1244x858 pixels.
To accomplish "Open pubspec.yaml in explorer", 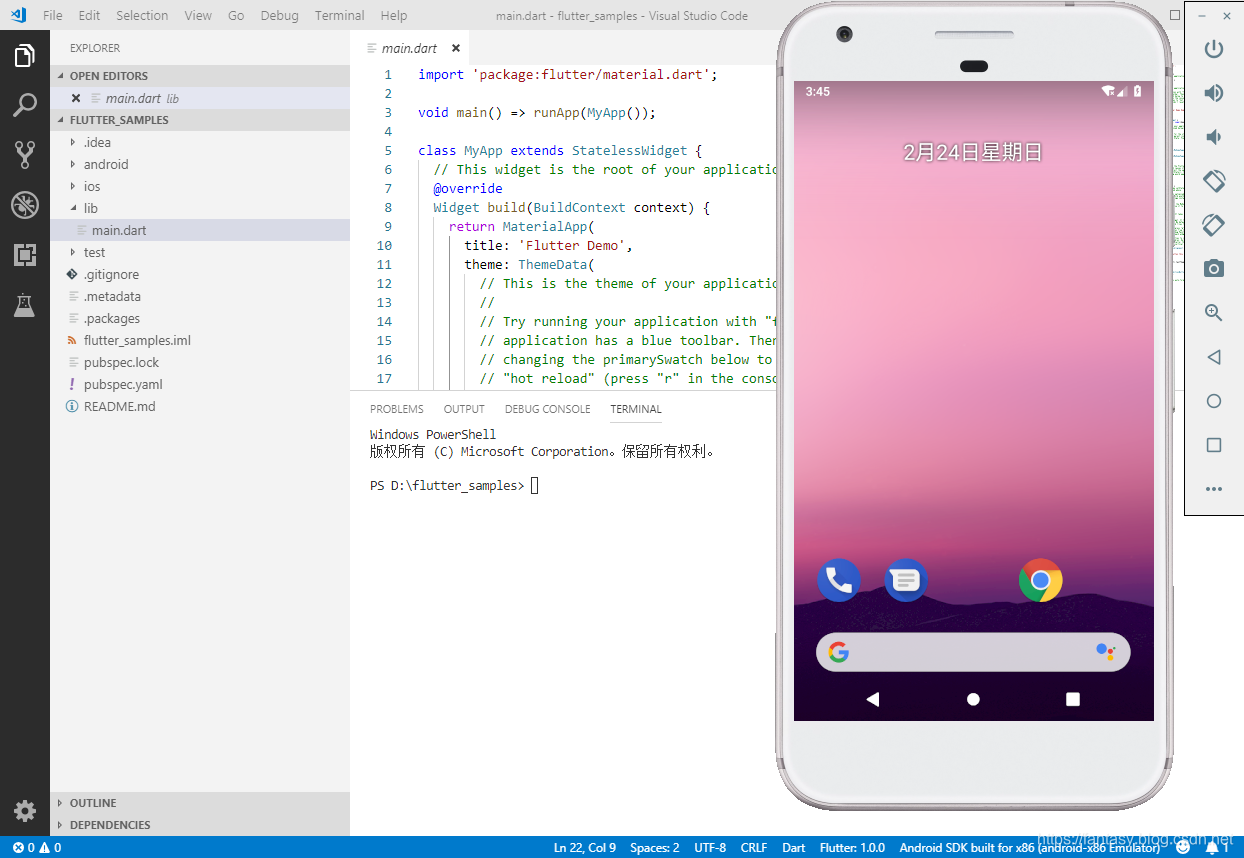I will (200, 384).
